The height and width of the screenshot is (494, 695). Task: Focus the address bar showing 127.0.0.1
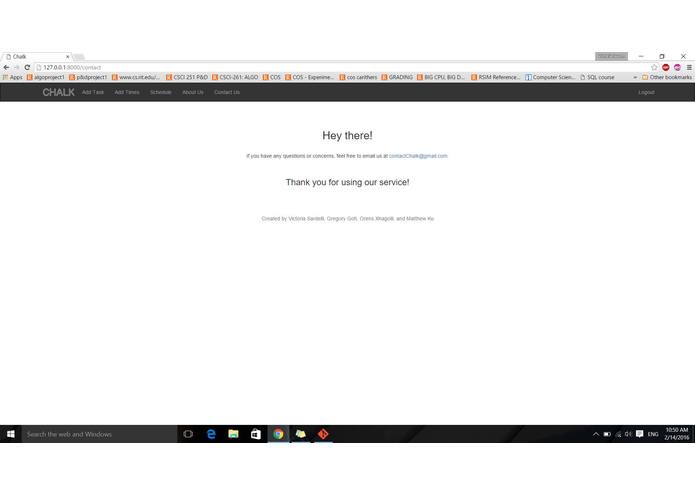[x=341, y=67]
